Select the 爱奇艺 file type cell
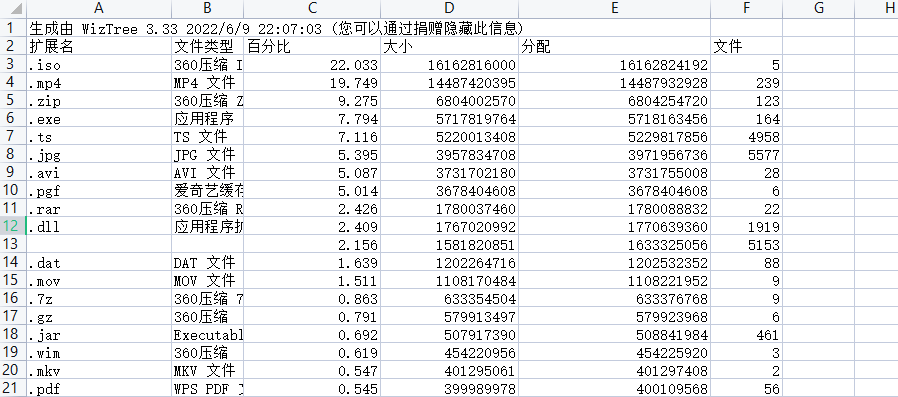898x397 pixels. (x=207, y=191)
